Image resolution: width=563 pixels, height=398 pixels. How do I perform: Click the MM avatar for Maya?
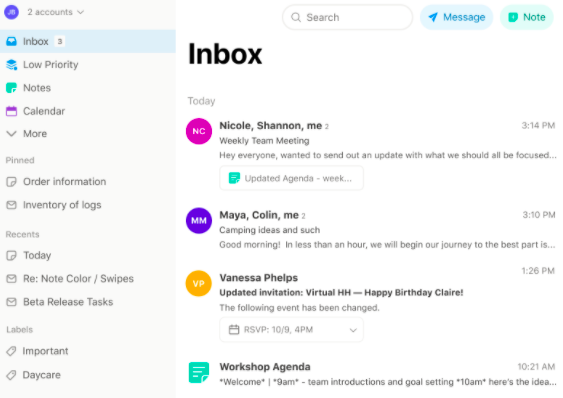(199, 221)
